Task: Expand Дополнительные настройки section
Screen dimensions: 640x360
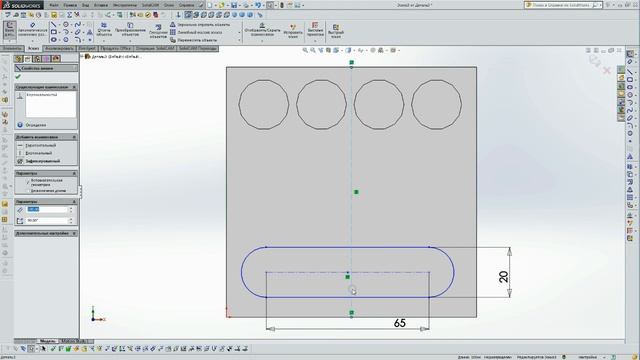Action: coord(74,233)
